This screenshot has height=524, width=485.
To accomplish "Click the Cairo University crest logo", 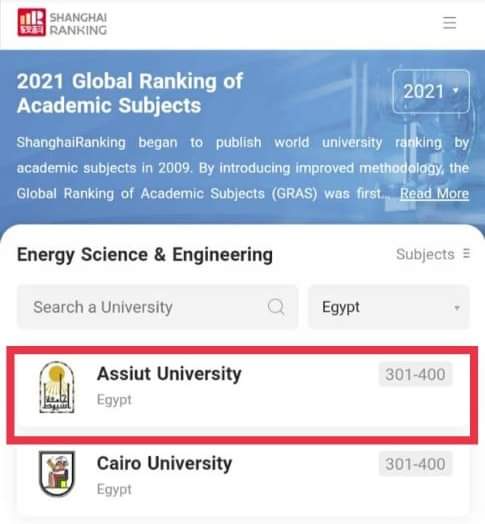I will 57,474.
